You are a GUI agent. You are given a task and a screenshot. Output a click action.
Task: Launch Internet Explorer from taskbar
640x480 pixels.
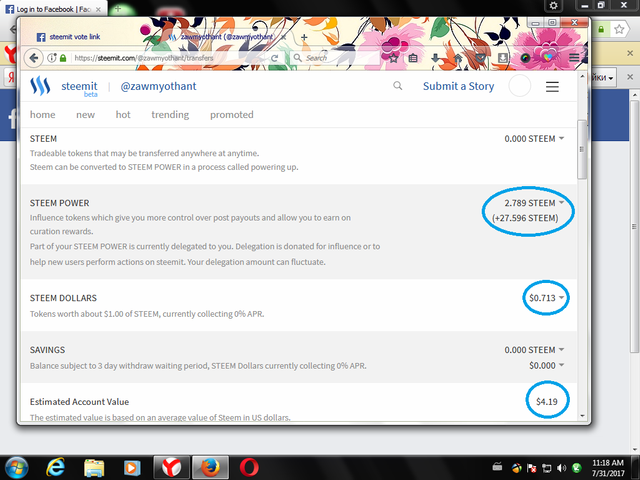(55, 468)
